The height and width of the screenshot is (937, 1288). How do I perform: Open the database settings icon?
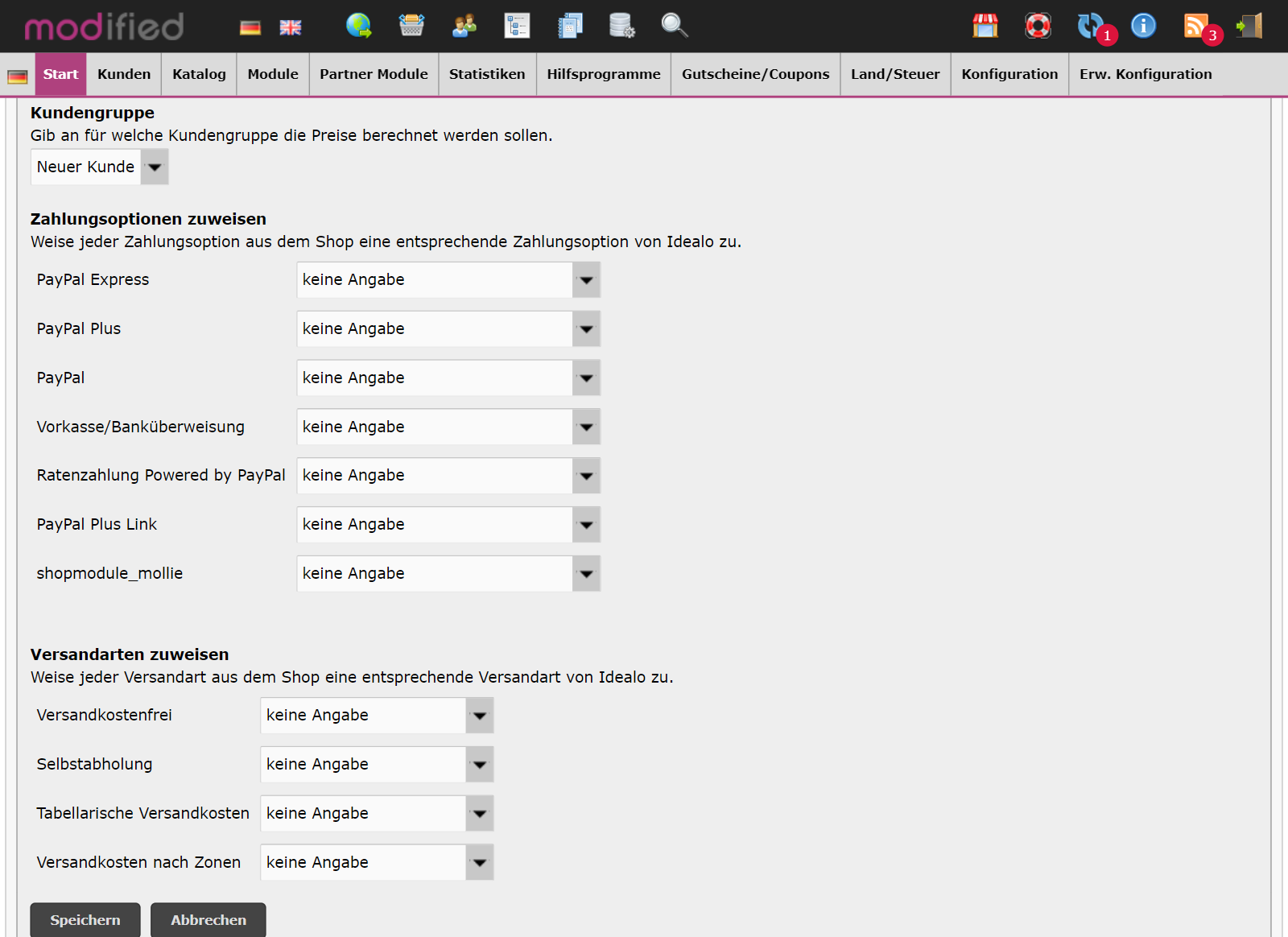coord(621,27)
